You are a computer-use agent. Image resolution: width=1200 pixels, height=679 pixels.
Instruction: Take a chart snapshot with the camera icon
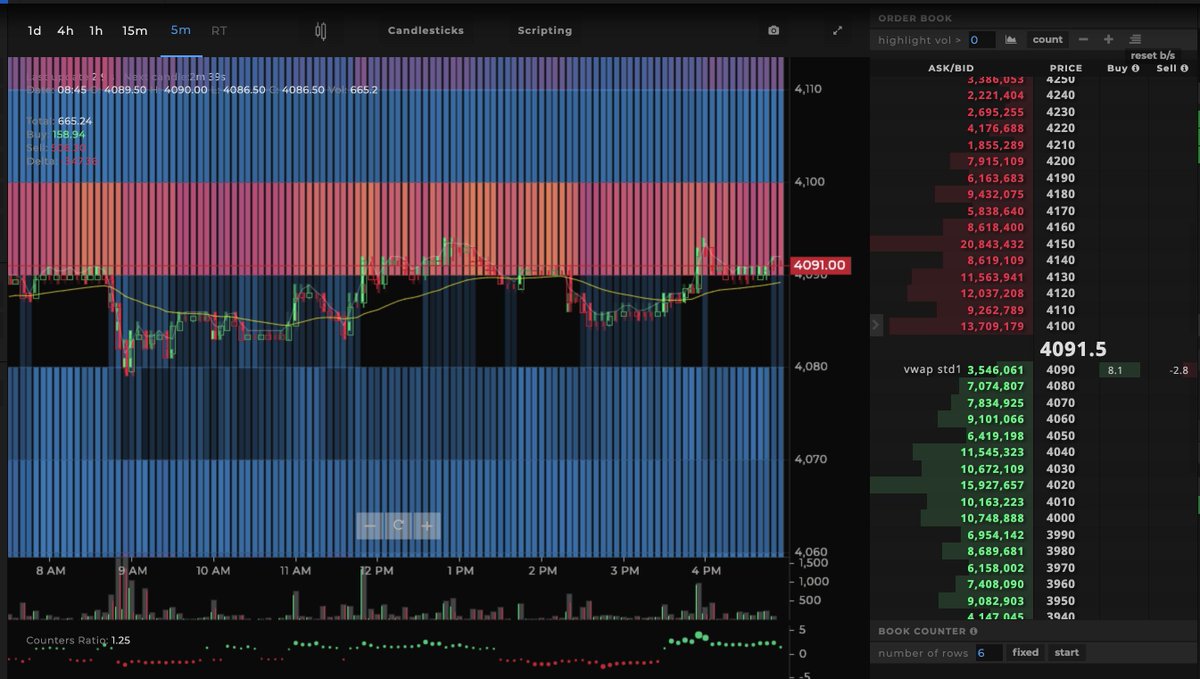[x=775, y=31]
